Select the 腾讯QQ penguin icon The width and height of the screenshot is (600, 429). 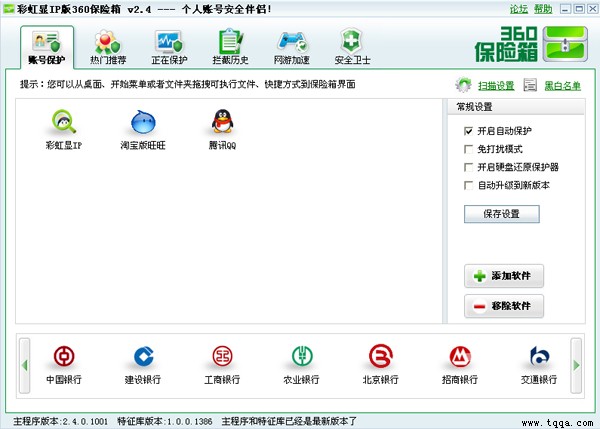click(222, 123)
